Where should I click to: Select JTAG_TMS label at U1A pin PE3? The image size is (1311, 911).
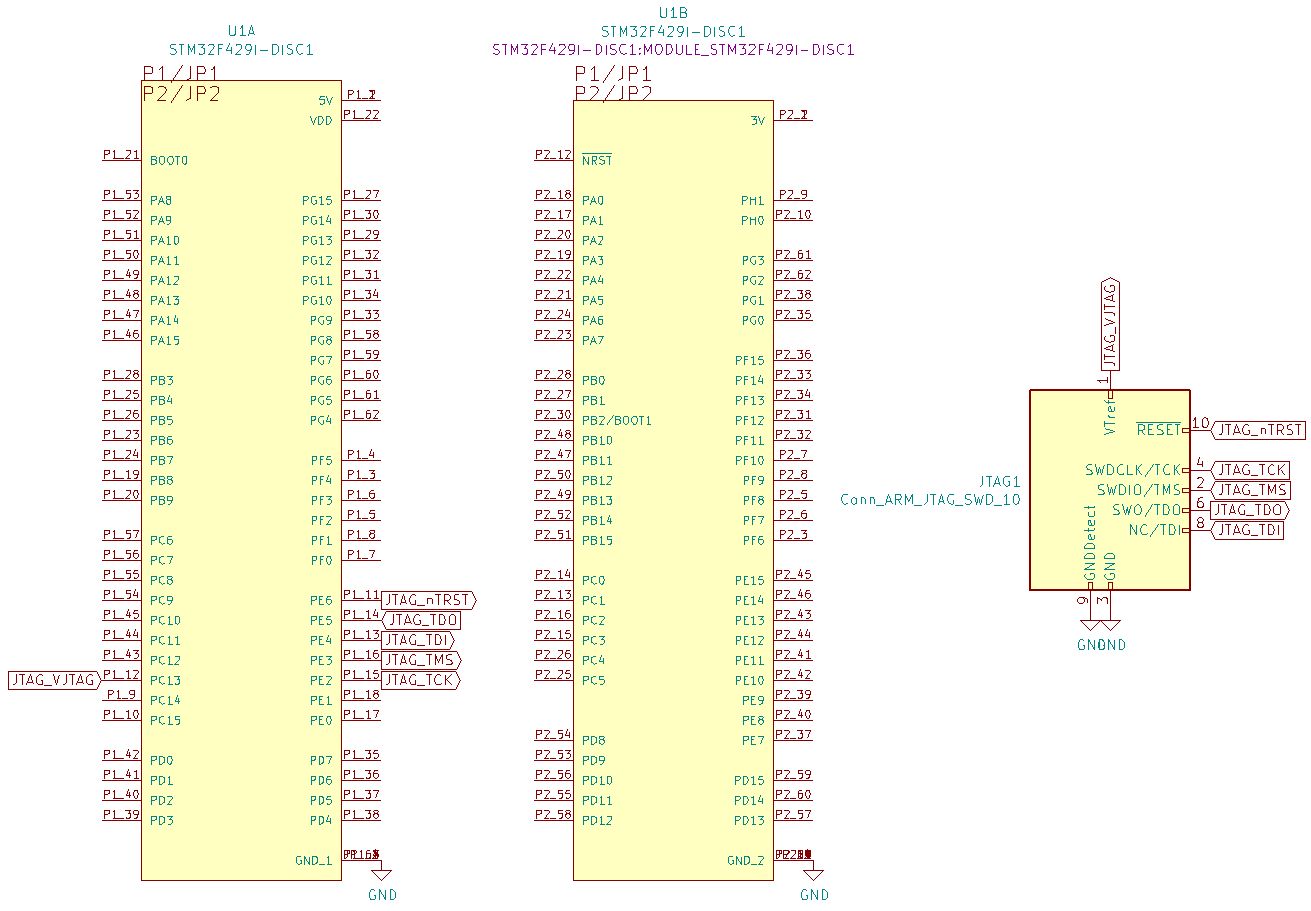click(x=421, y=660)
